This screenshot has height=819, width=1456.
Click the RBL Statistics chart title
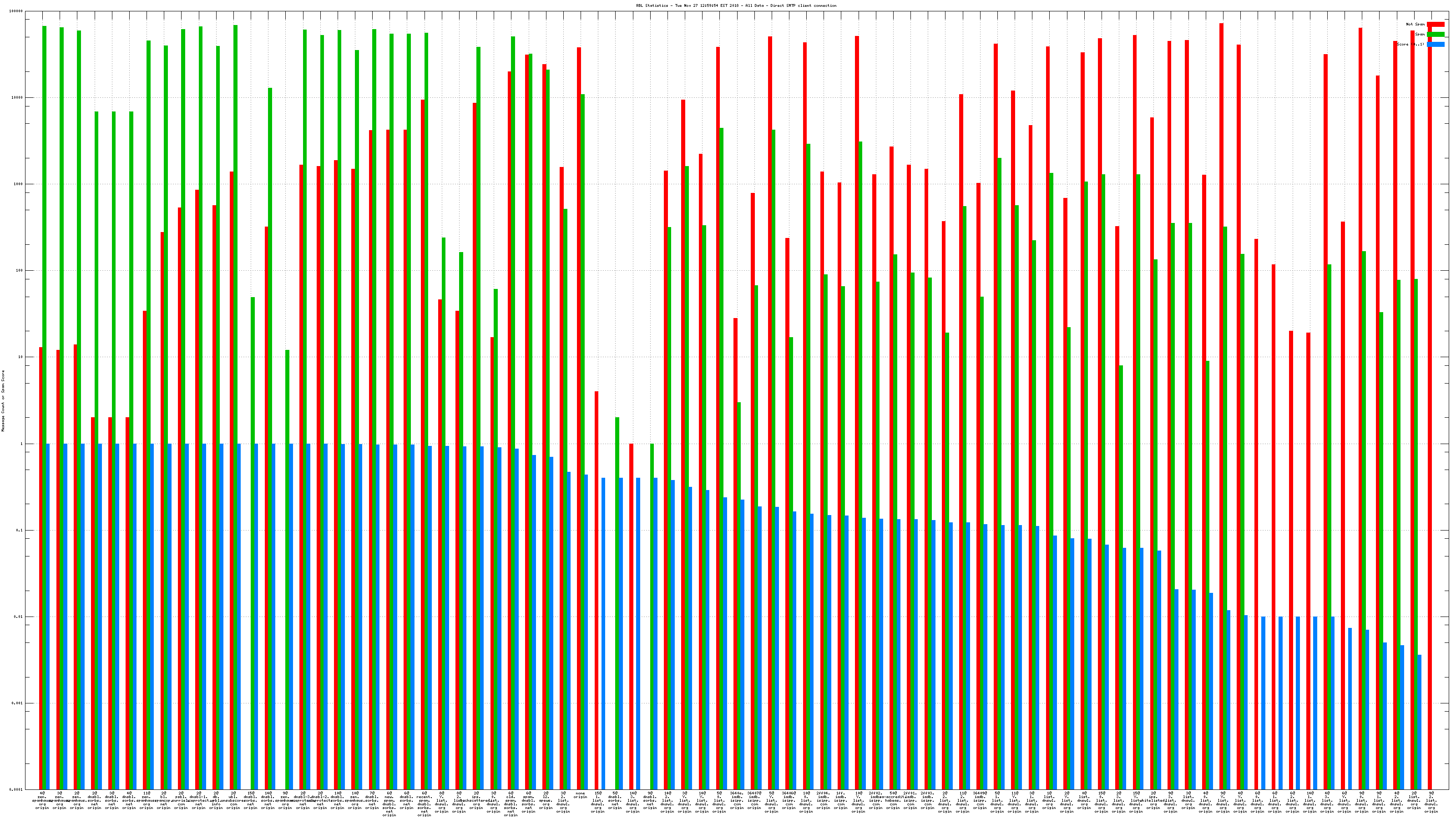736,5
